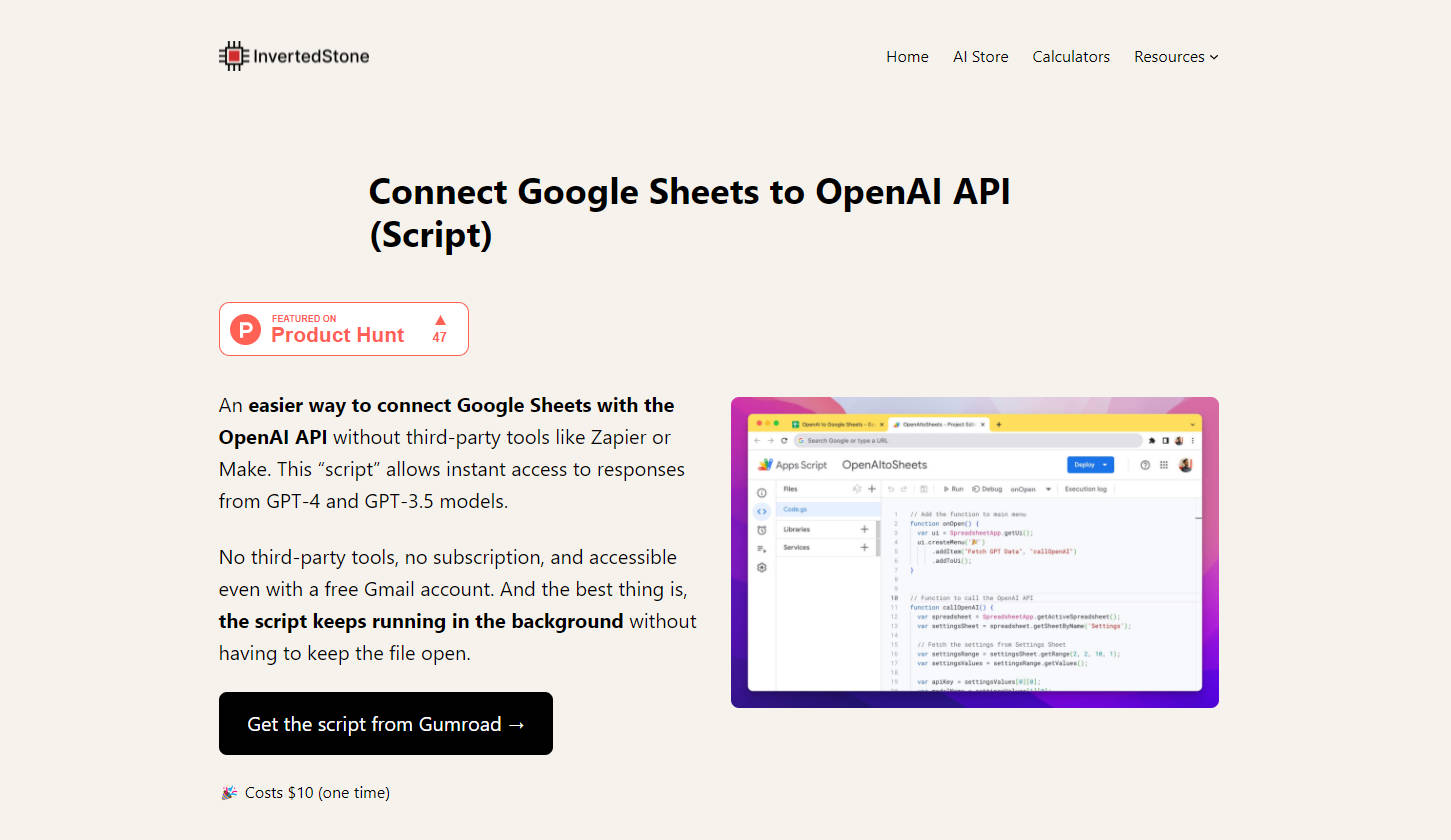
Task: Click the InvertedStone logo
Action: pos(293,56)
